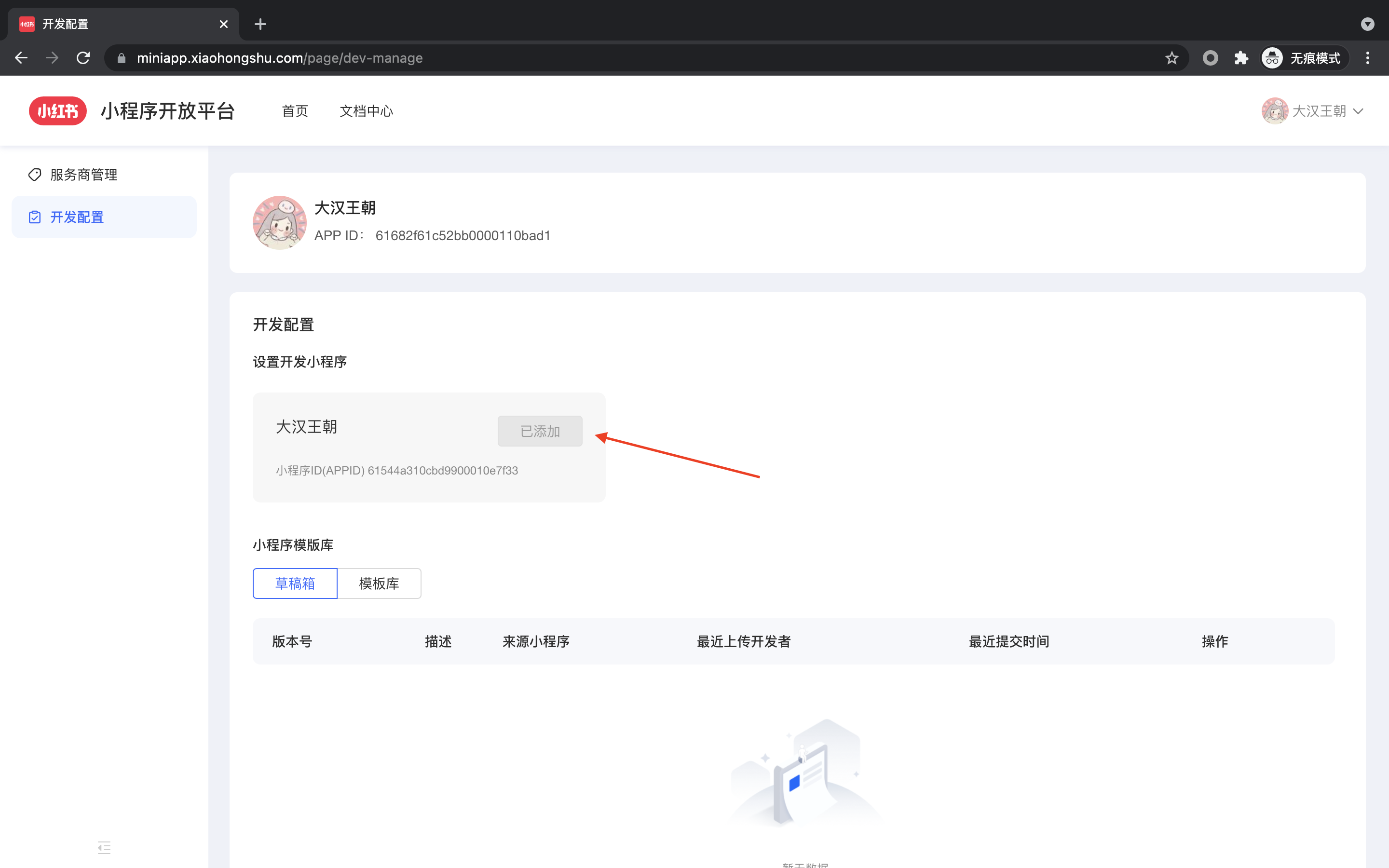Click the 已添加 button
Screen dimensions: 1389x868
pyautogui.click(x=540, y=431)
